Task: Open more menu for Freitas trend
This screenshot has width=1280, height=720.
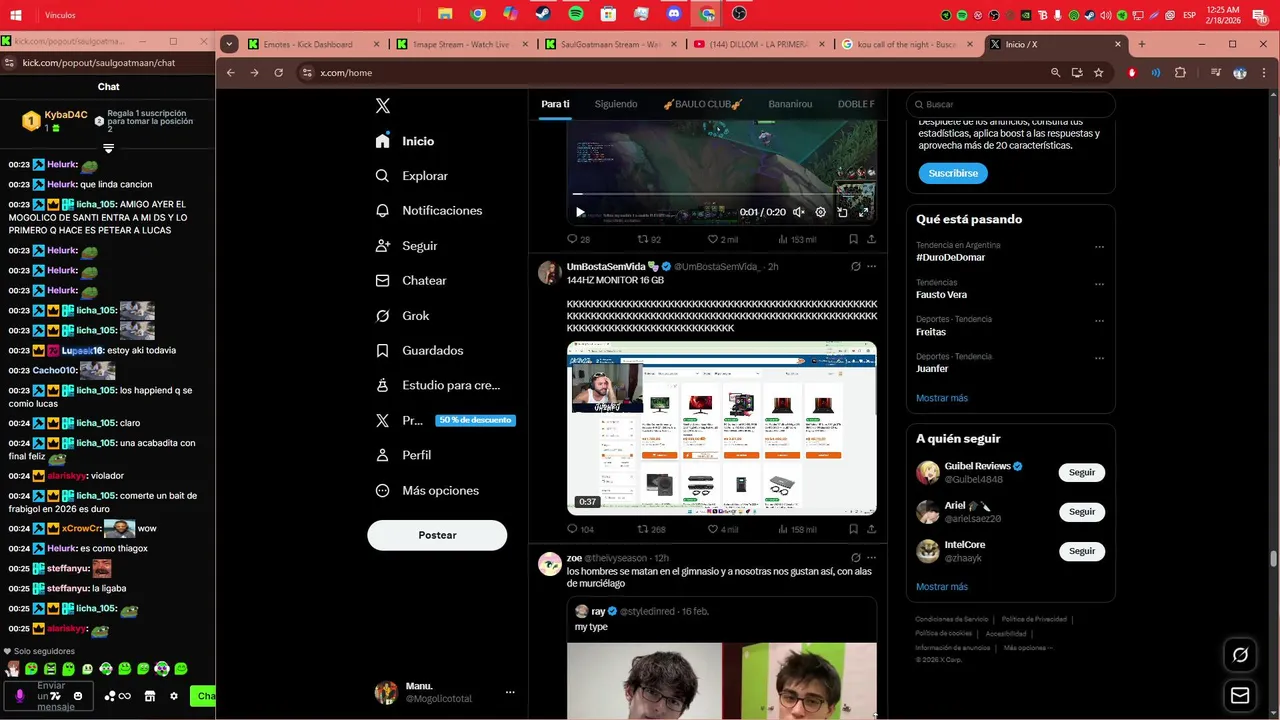Action: pos(1099,321)
